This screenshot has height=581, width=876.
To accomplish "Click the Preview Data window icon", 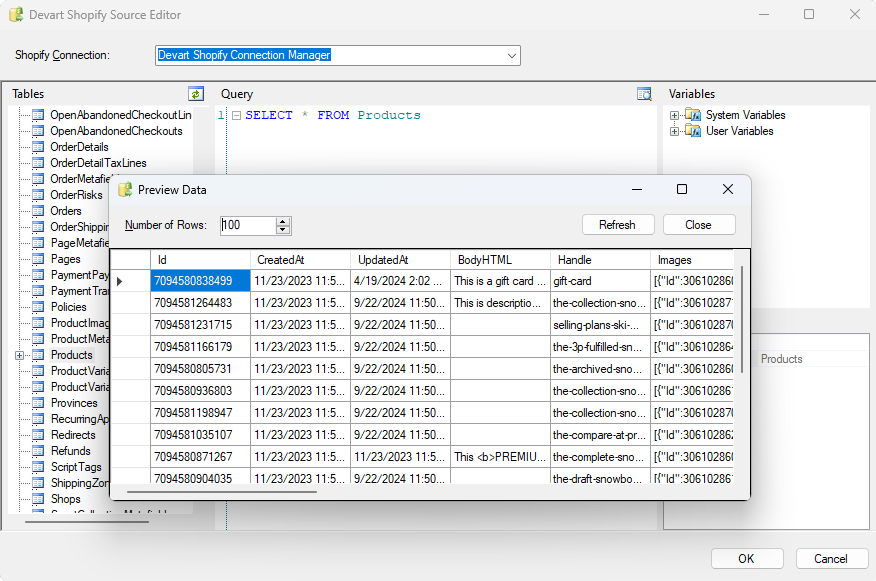I will (125, 190).
